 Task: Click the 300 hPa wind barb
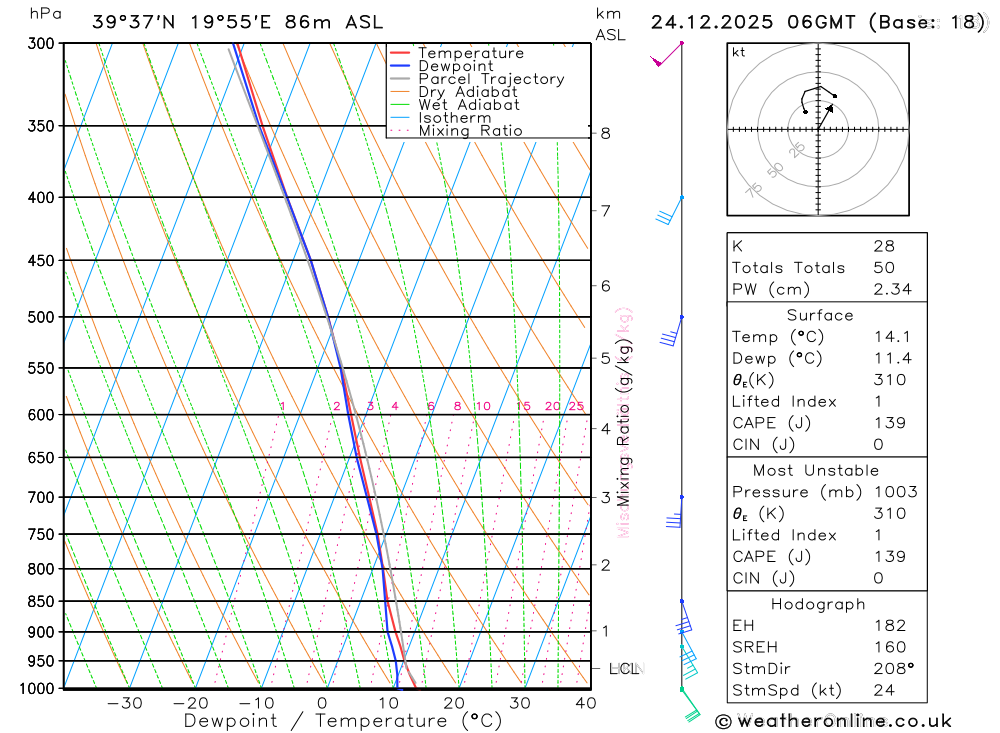666,54
